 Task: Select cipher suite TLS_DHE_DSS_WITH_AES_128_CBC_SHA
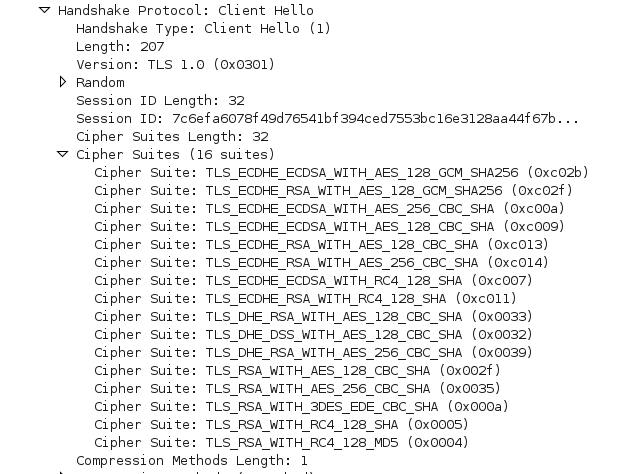coord(313,334)
